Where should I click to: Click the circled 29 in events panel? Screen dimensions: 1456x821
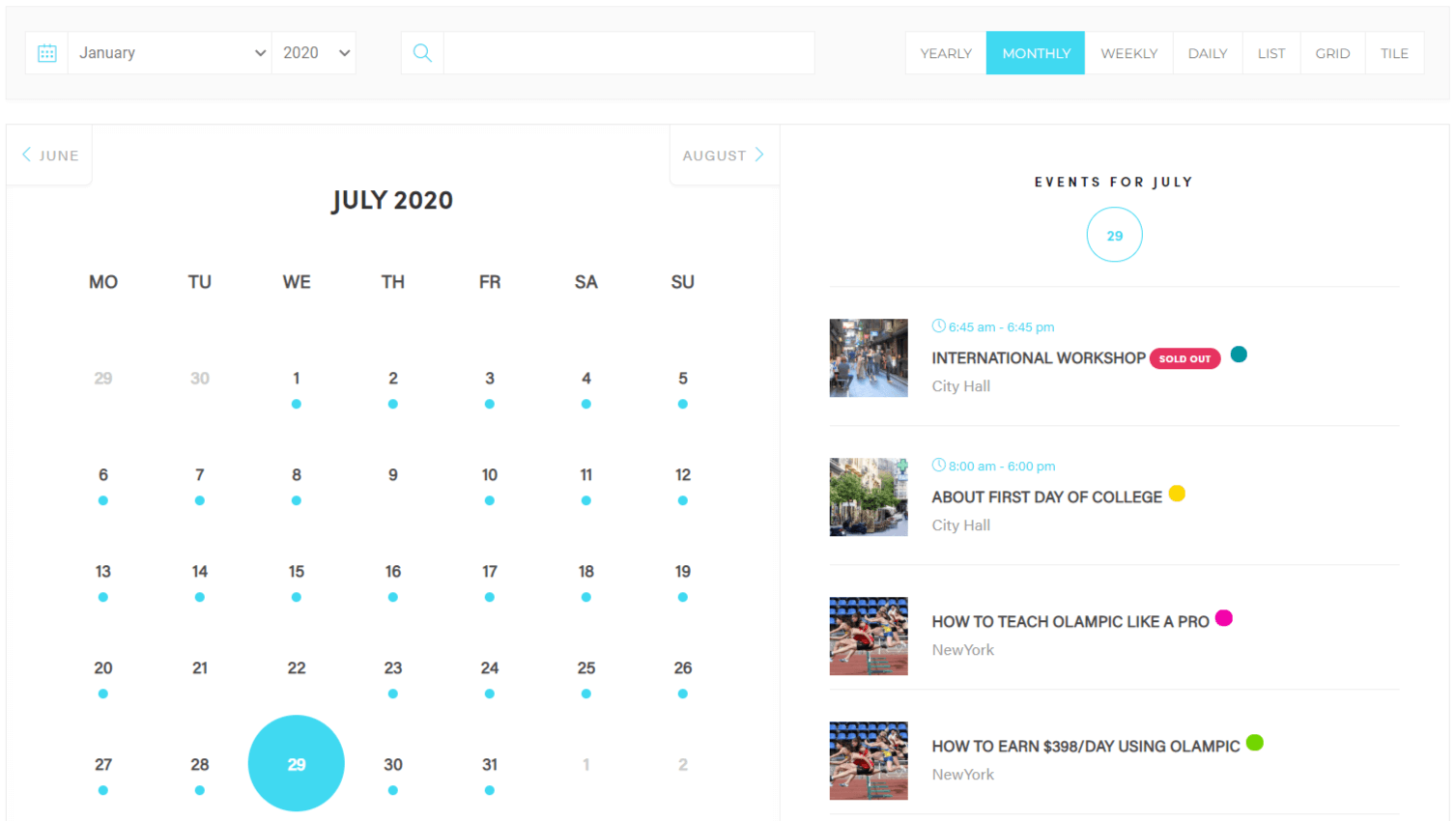pos(1115,235)
